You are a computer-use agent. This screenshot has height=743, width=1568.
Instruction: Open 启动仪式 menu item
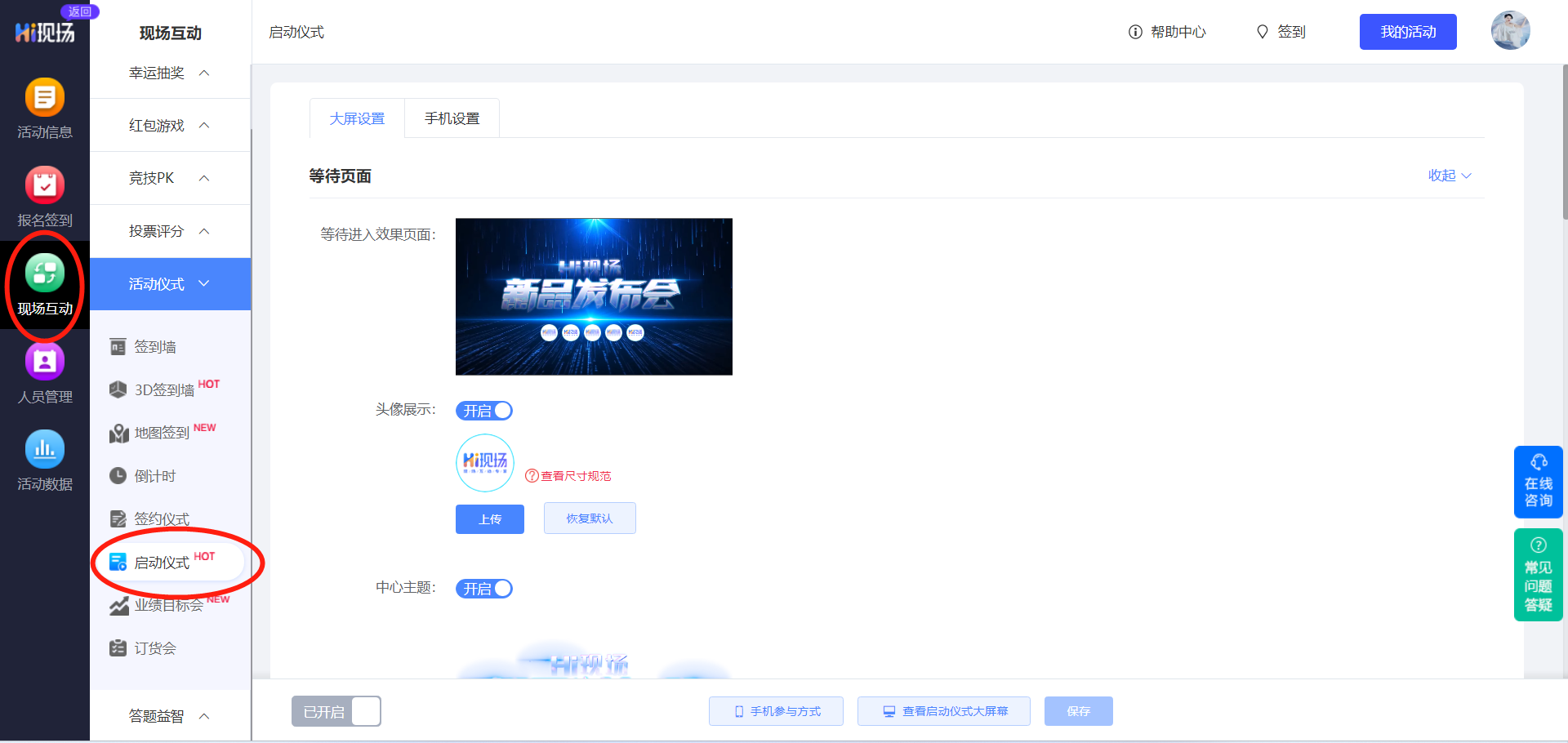pos(162,563)
